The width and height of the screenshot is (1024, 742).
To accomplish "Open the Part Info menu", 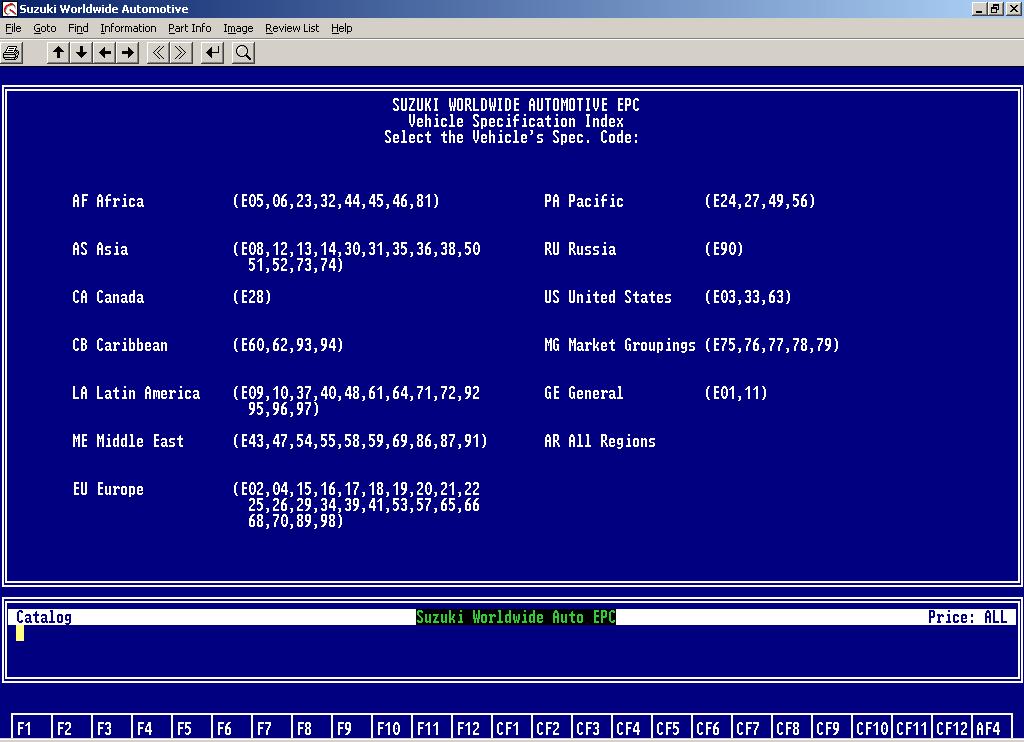I will pos(189,28).
